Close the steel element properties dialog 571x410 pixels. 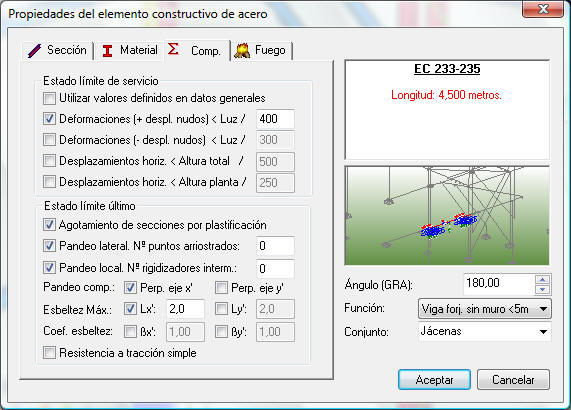point(543,9)
